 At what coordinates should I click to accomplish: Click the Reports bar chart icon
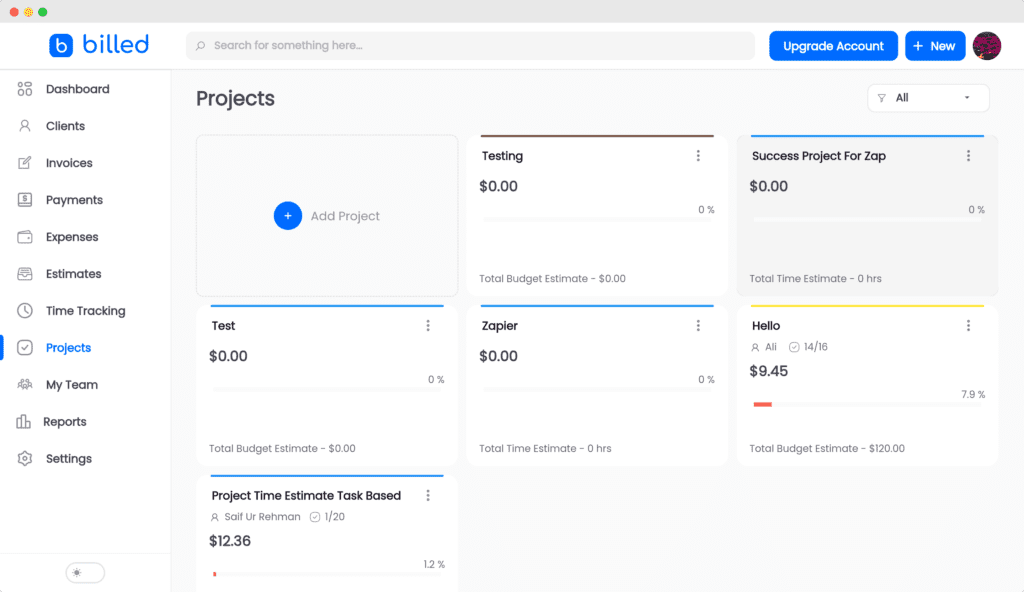(24, 422)
